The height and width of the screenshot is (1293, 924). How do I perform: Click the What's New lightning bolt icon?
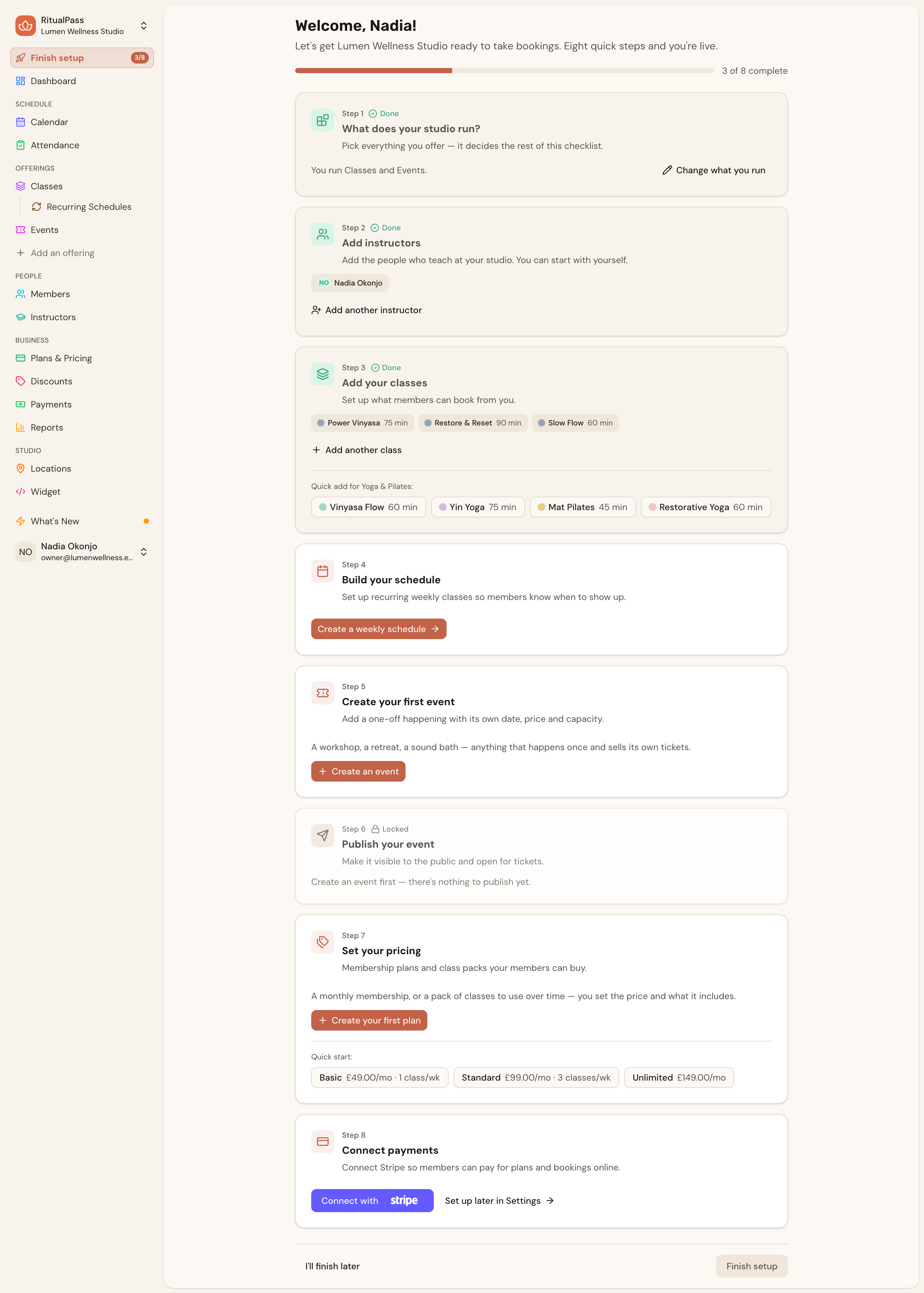pyautogui.click(x=21, y=521)
